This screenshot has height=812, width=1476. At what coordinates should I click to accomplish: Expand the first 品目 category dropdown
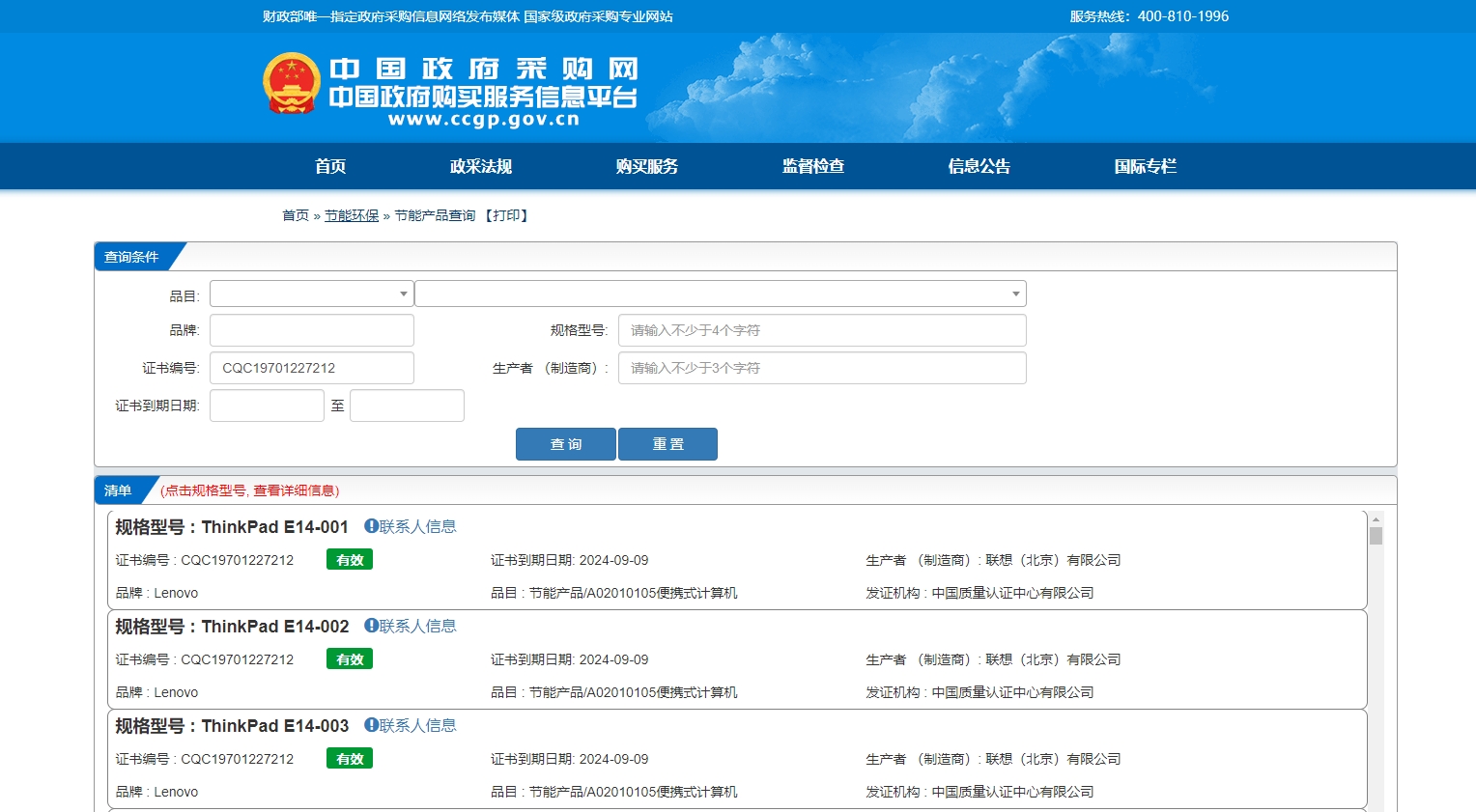(x=312, y=294)
